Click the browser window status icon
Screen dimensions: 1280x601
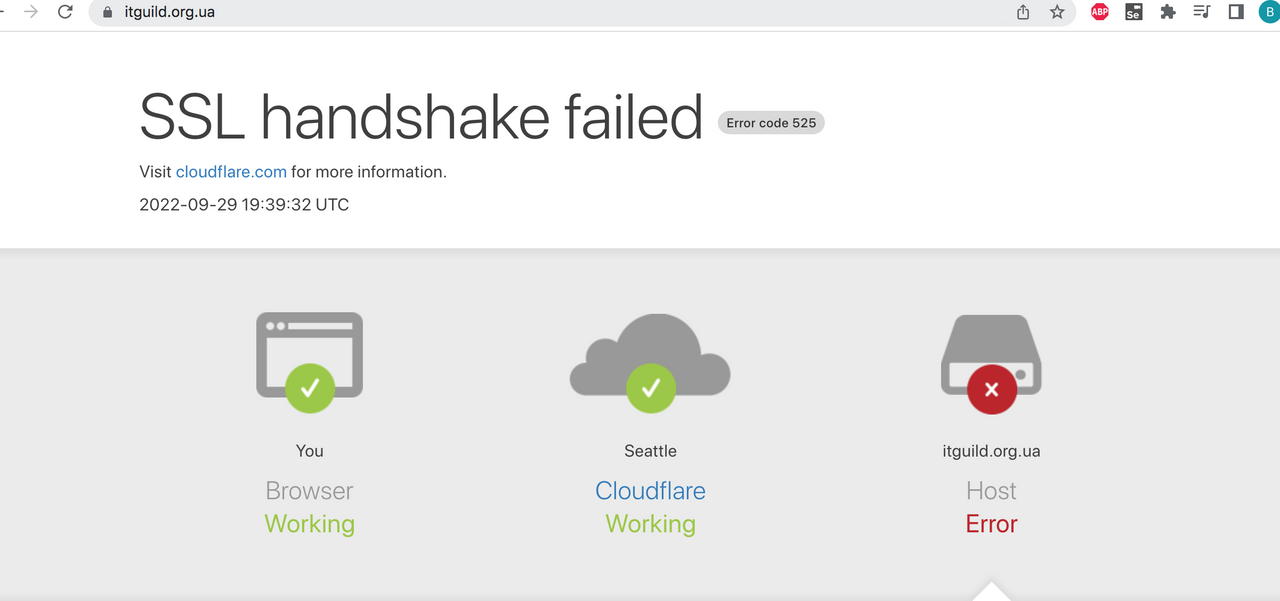click(x=309, y=360)
